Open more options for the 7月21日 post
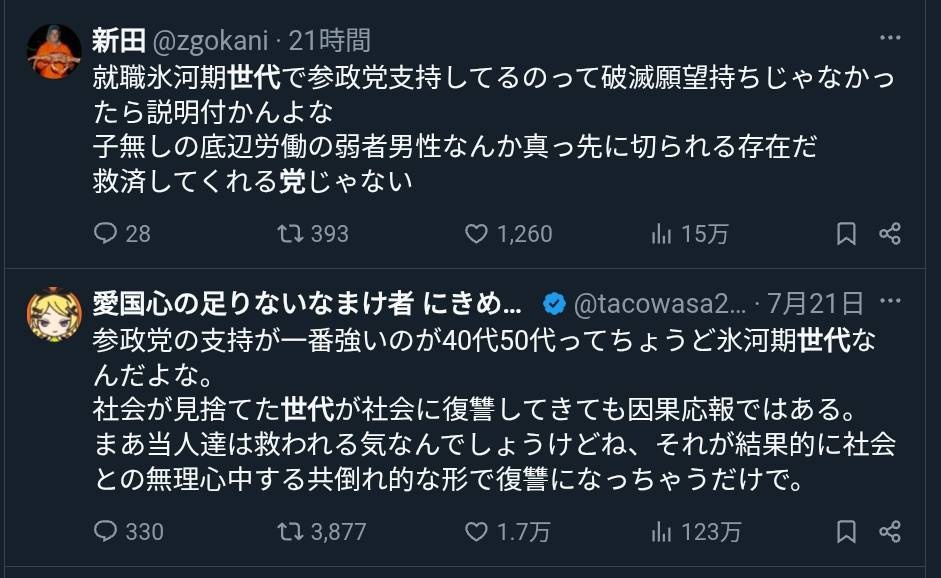 (x=890, y=303)
